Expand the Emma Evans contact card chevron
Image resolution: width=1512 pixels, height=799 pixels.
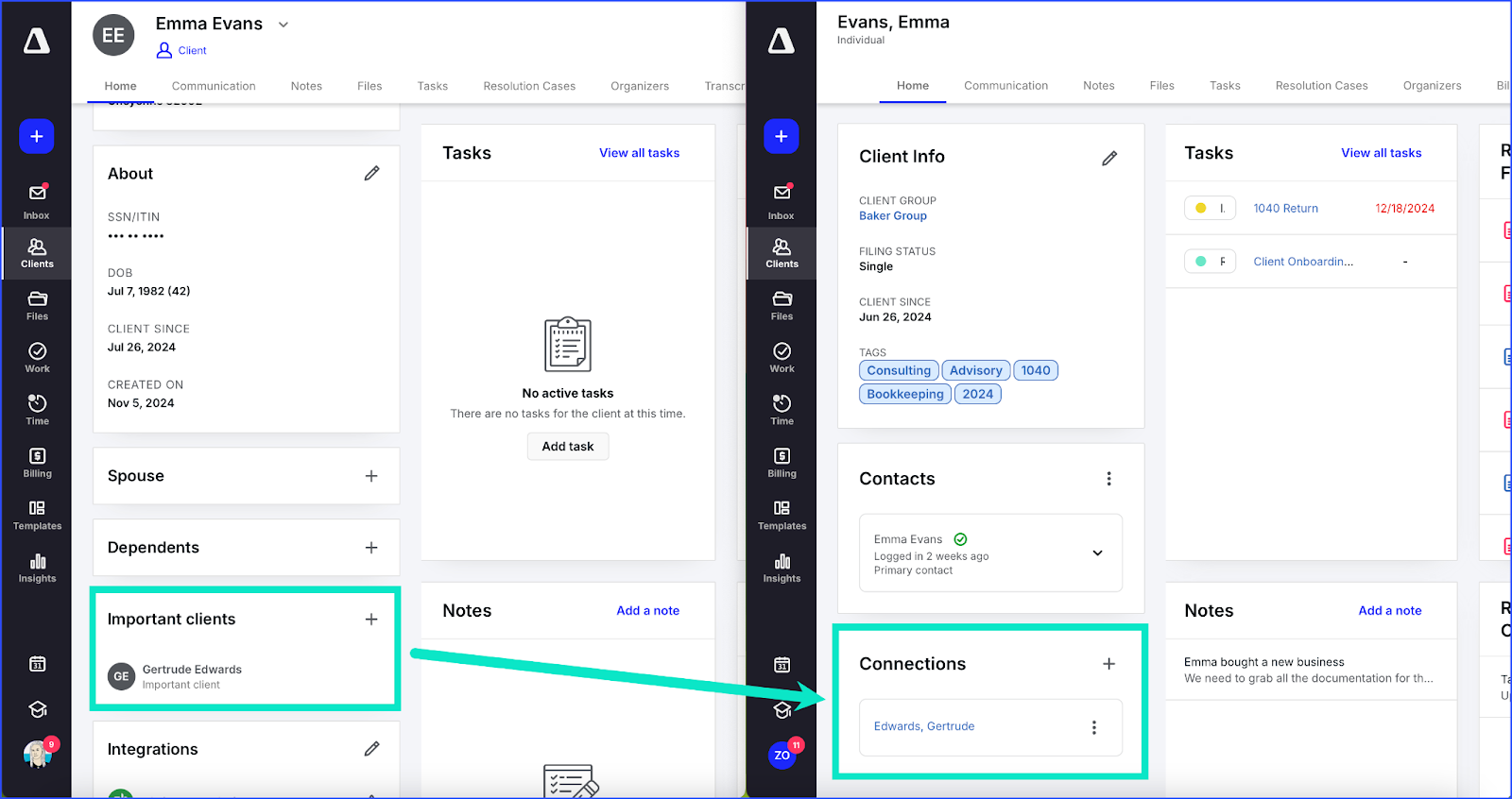tap(1097, 553)
